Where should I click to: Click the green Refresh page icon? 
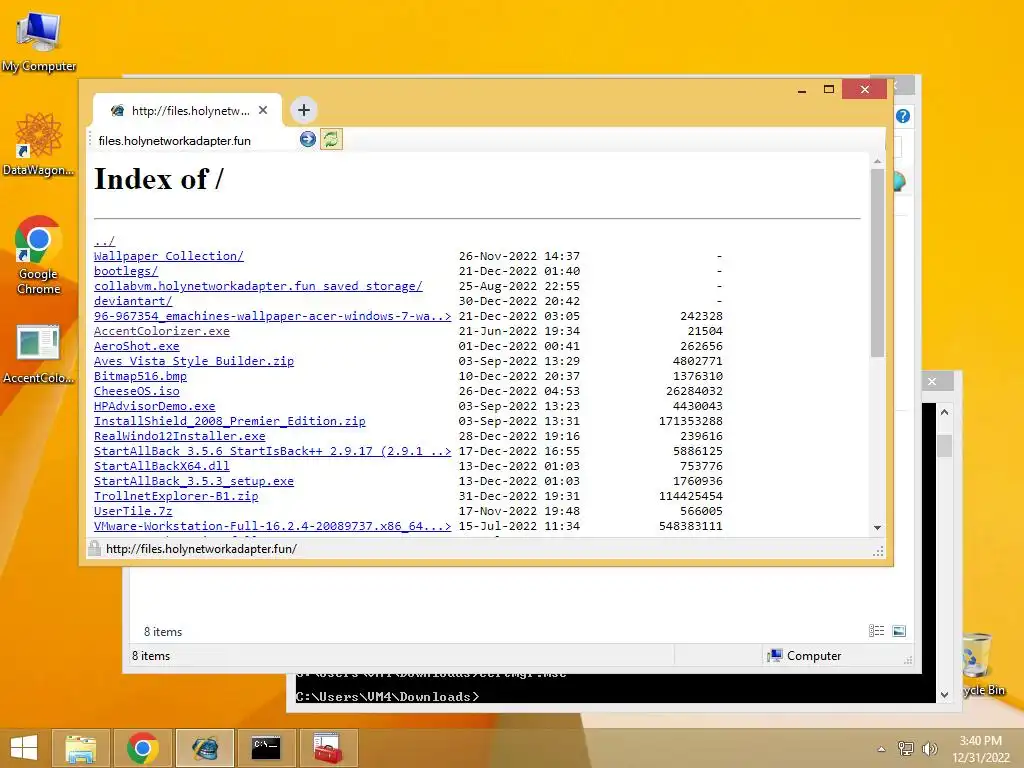(x=331, y=139)
